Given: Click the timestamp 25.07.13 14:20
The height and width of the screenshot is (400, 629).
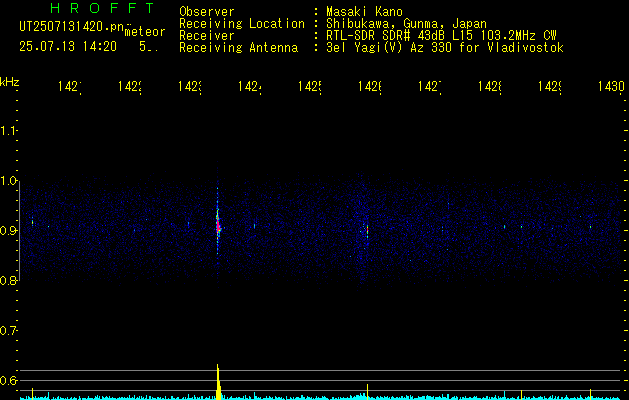Looking at the screenshot, I should click(x=68, y=47).
